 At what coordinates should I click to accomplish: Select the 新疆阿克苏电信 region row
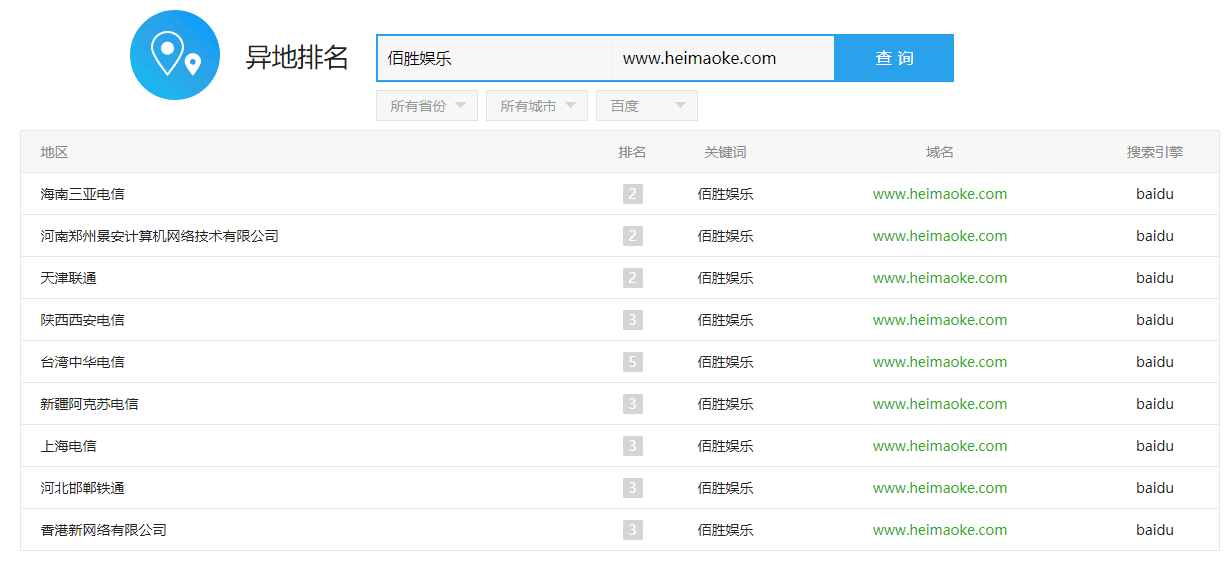pos(620,404)
